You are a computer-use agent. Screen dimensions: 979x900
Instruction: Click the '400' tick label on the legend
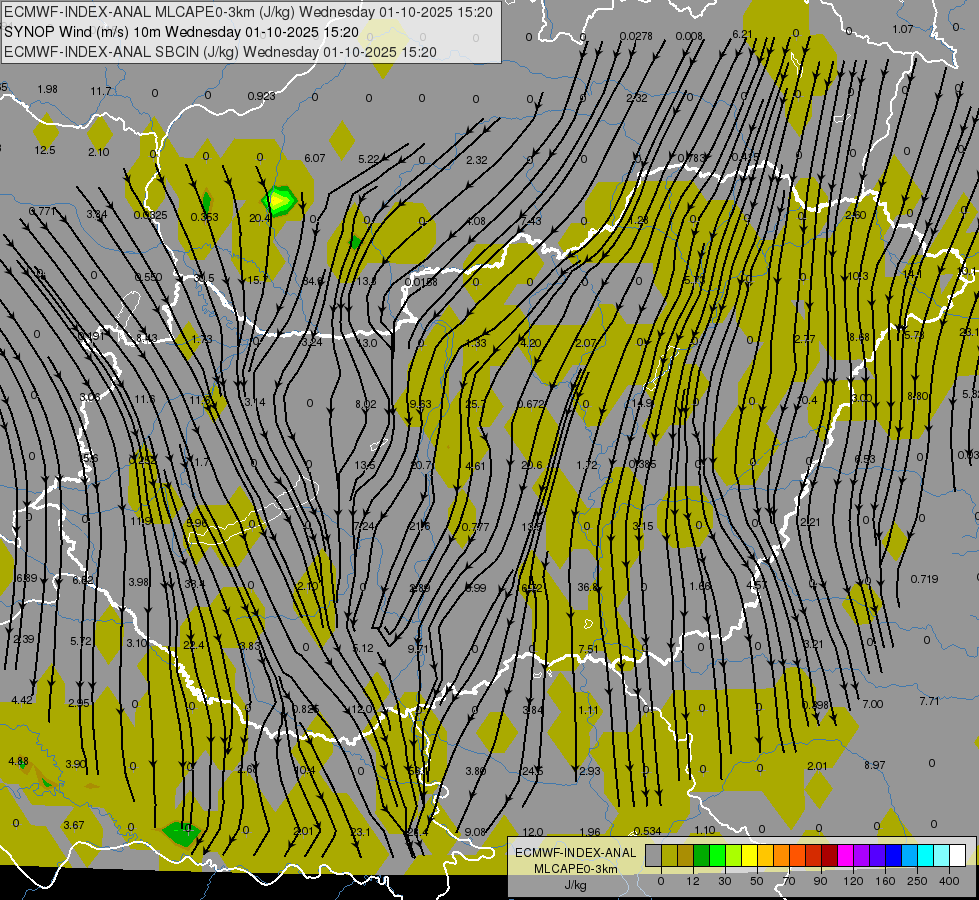click(x=949, y=881)
